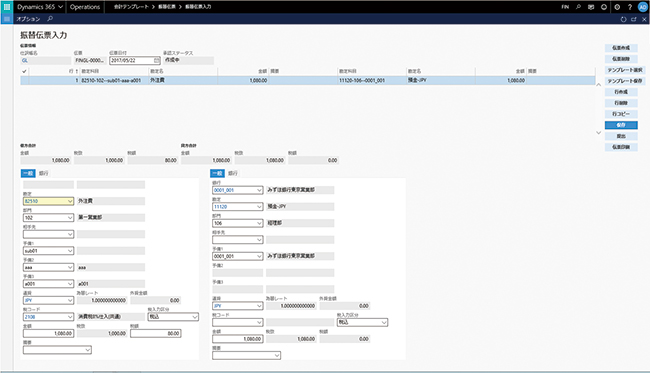Image resolution: width=650 pixels, height=373 pixels.
Task: Open the 82510 account dropdown
Action: [70, 201]
